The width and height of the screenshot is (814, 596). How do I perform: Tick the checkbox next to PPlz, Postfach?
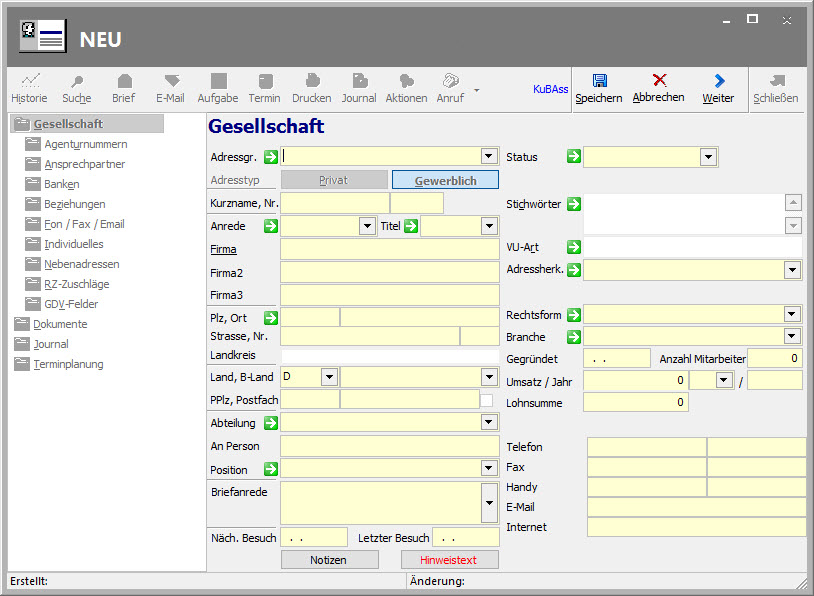click(487, 400)
